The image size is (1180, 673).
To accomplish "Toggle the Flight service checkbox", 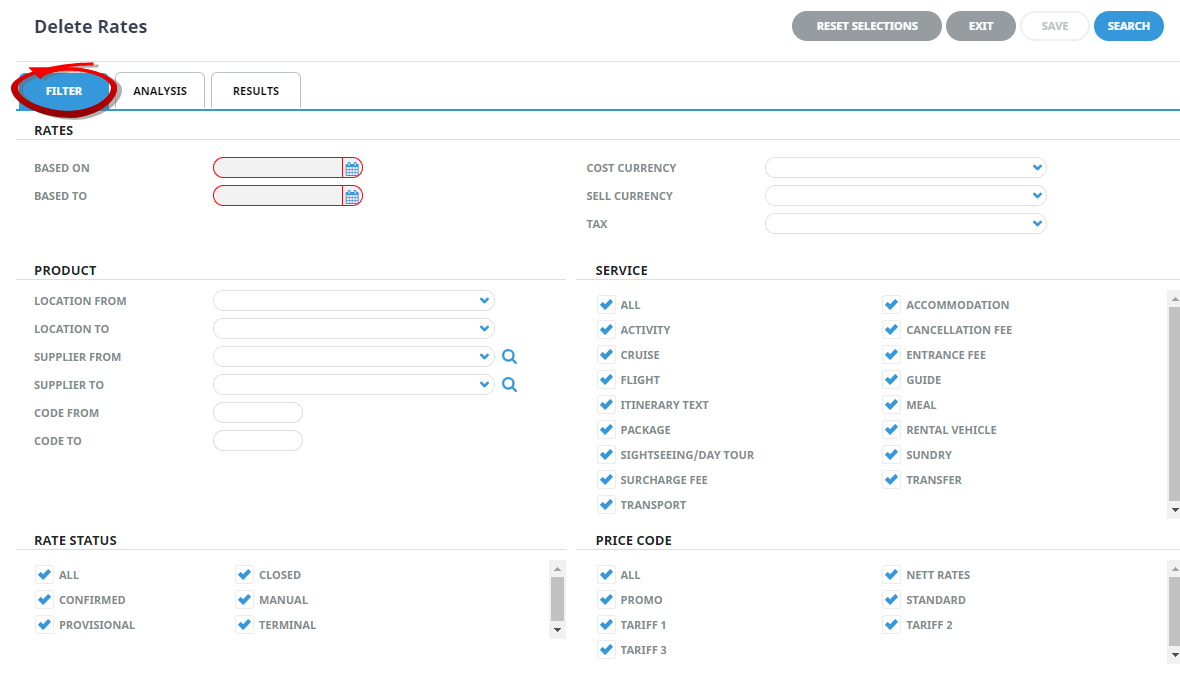I will click(606, 379).
